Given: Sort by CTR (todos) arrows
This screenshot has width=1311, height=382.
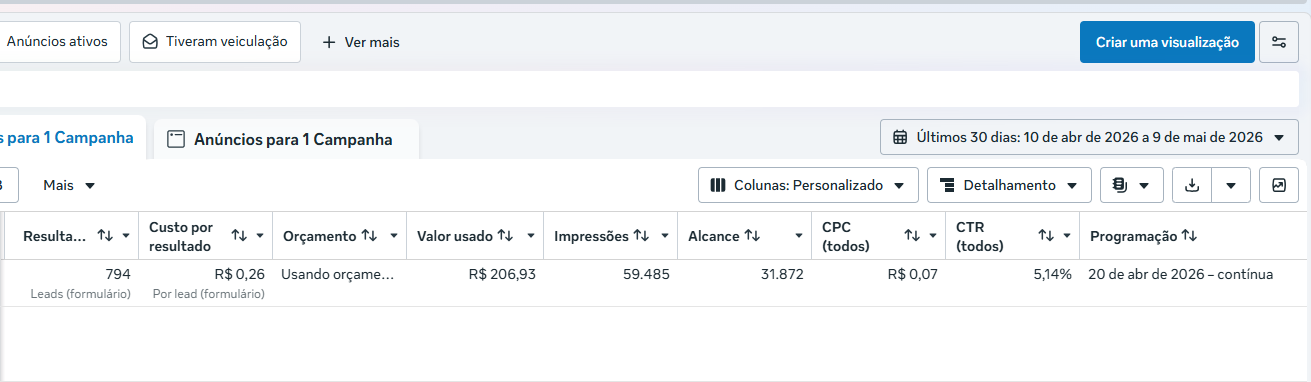Looking at the screenshot, I should [1046, 236].
